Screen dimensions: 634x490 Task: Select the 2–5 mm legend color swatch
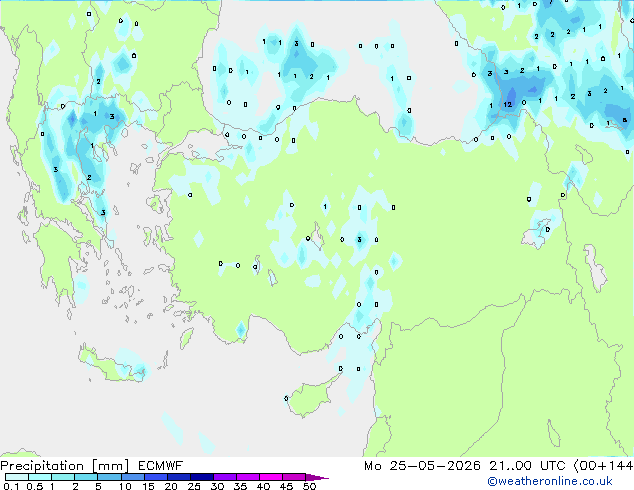[86, 477]
